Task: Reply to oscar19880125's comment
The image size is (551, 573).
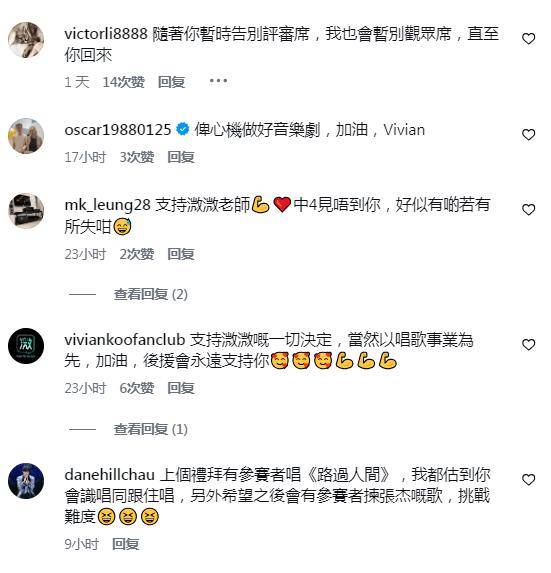Action: 181,157
